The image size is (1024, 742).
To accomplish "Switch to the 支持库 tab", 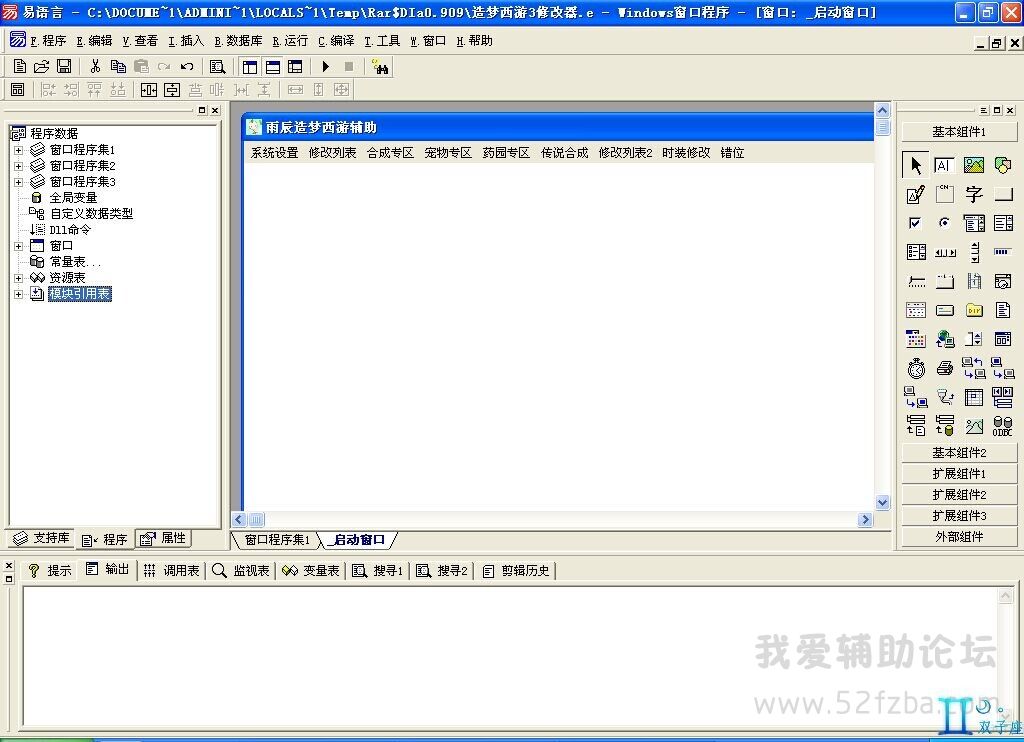I will (x=42, y=538).
